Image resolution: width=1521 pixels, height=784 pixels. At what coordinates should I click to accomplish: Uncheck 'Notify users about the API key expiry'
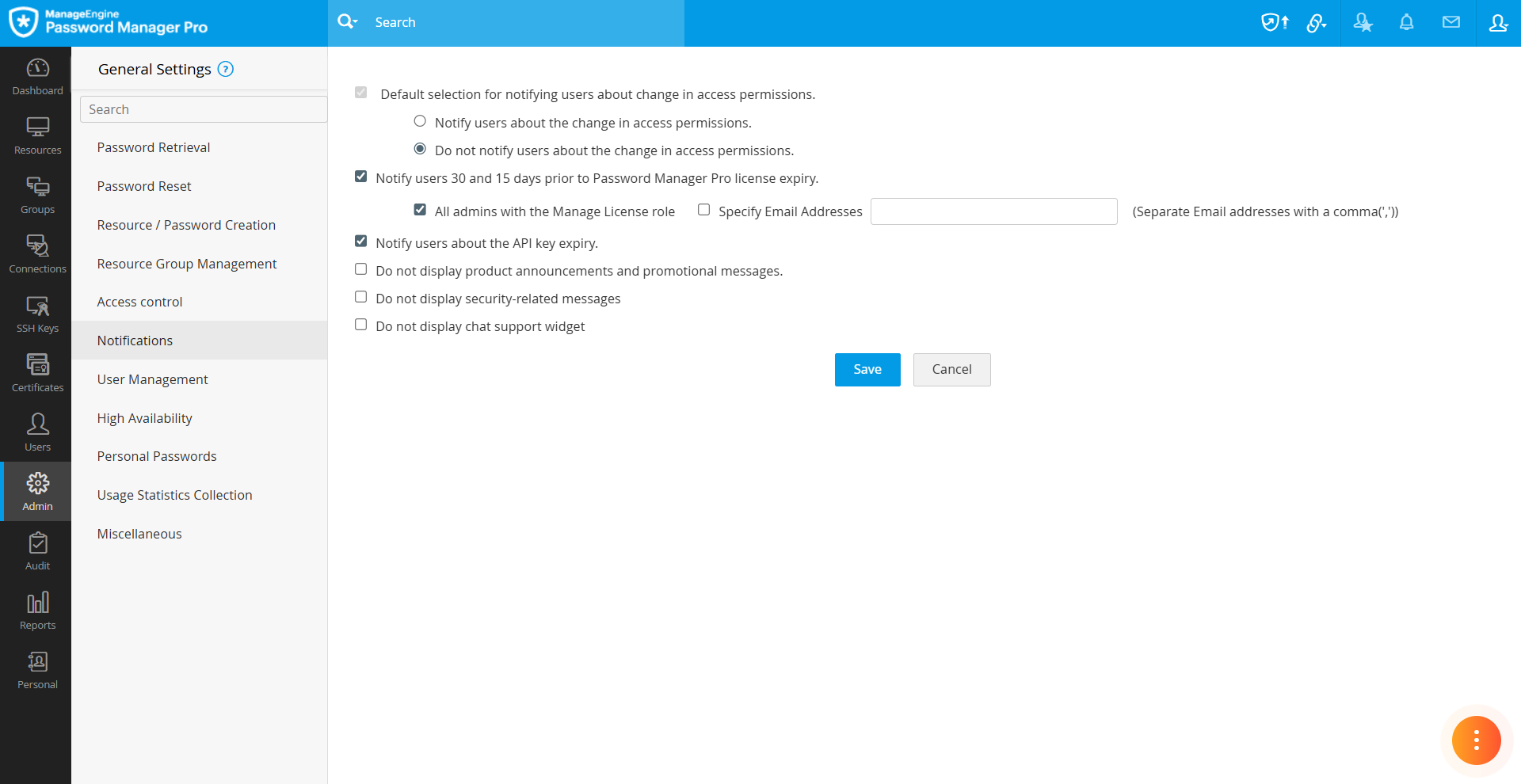(361, 242)
